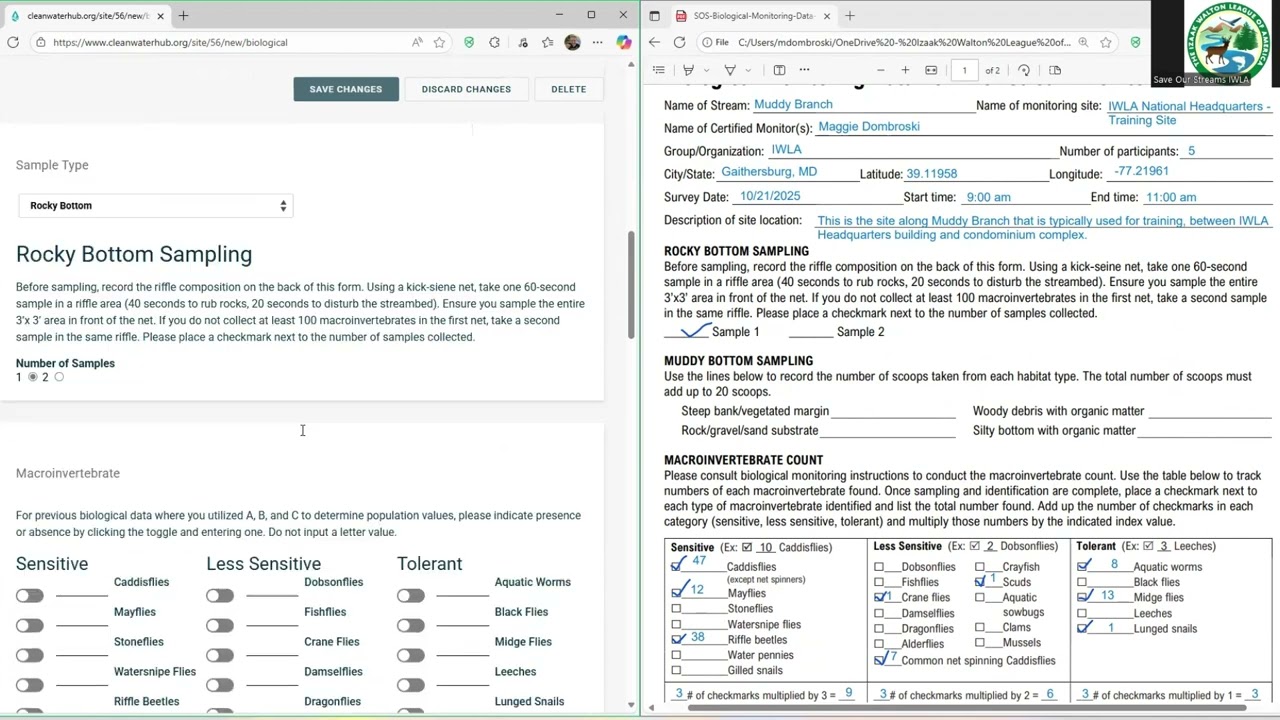Toggle the Mayflies presence switch
Image resolution: width=1280 pixels, height=720 pixels.
coord(29,625)
